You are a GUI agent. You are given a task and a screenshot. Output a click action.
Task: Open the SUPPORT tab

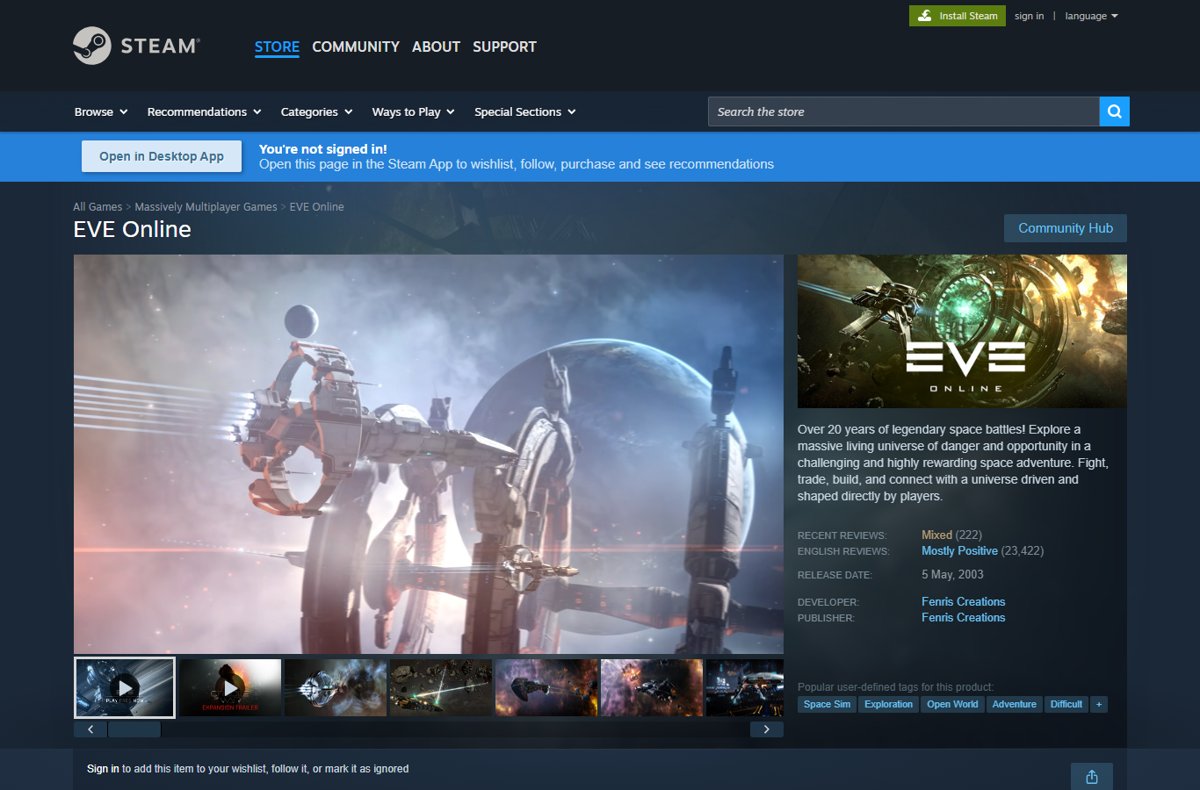[x=504, y=47]
